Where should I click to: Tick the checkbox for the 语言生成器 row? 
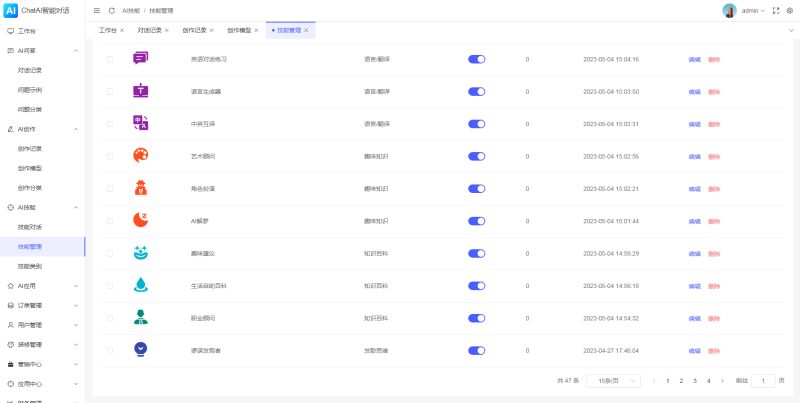pyautogui.click(x=110, y=91)
